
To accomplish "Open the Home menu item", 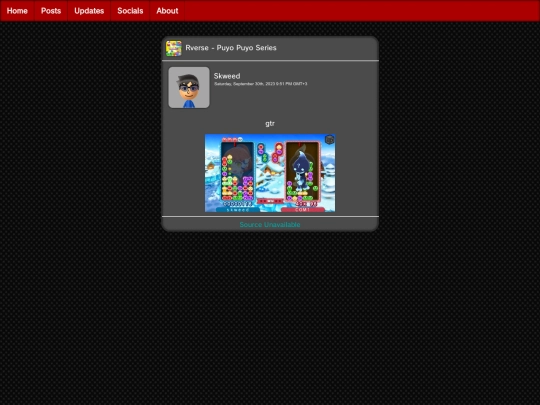I will coord(17,11).
